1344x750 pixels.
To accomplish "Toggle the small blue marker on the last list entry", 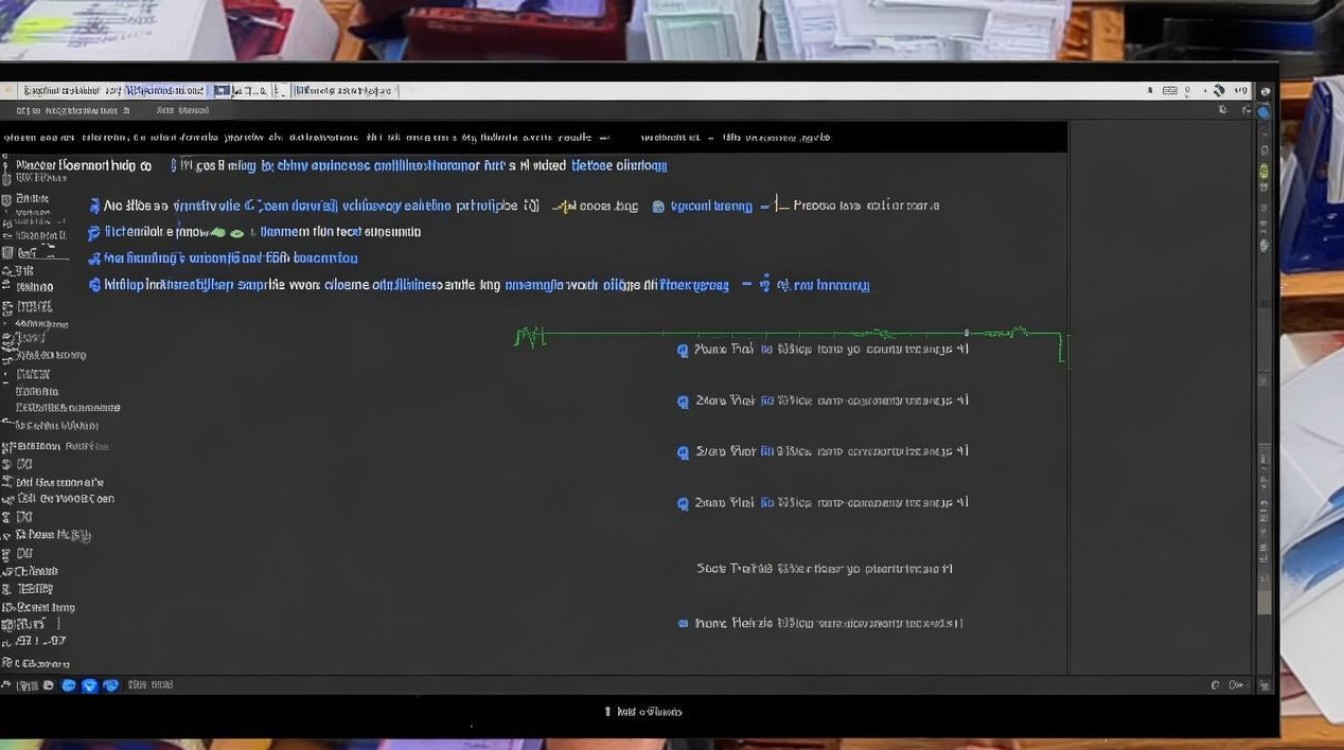I will 683,623.
